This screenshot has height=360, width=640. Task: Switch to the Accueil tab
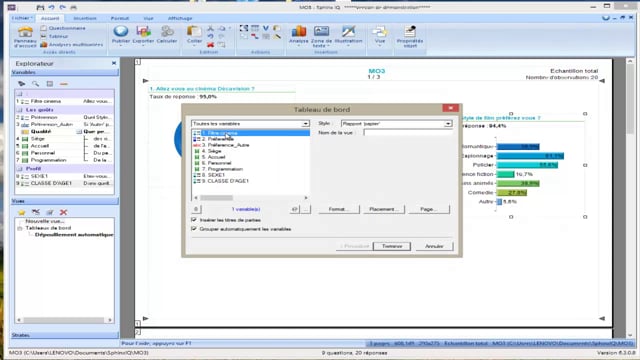click(50, 18)
